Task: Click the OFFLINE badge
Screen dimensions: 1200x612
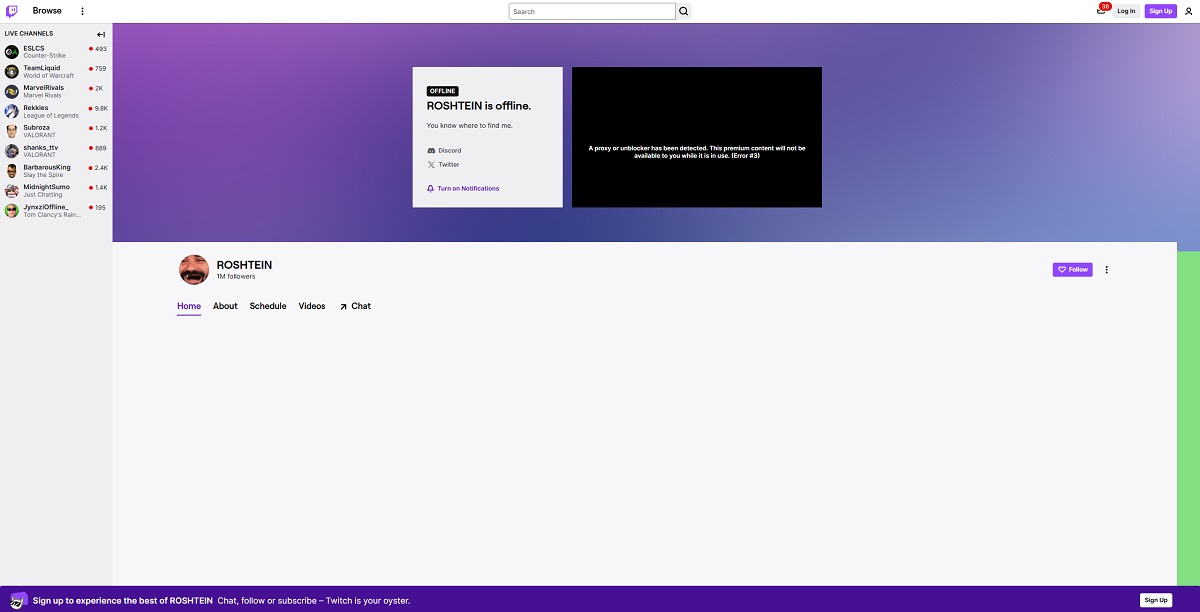Action: pyautogui.click(x=443, y=91)
